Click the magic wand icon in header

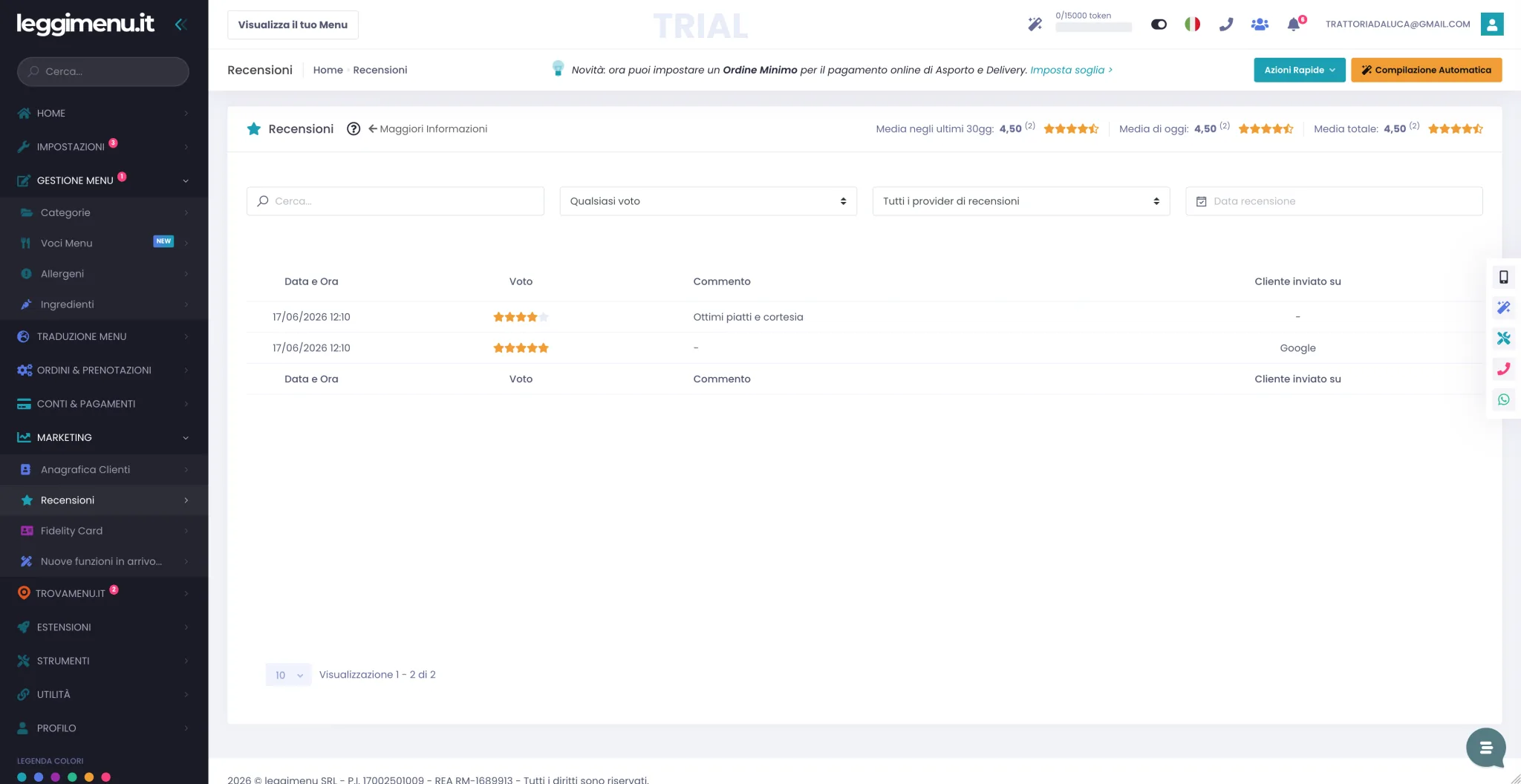tap(1035, 24)
